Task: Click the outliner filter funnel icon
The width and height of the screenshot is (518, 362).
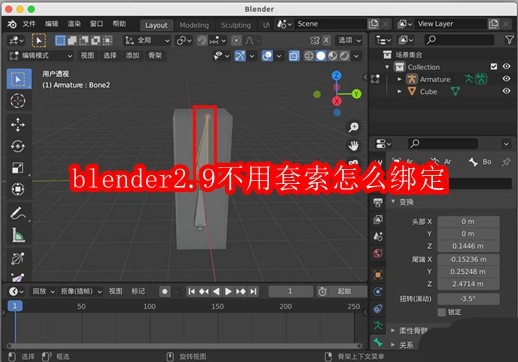Action: click(x=509, y=40)
